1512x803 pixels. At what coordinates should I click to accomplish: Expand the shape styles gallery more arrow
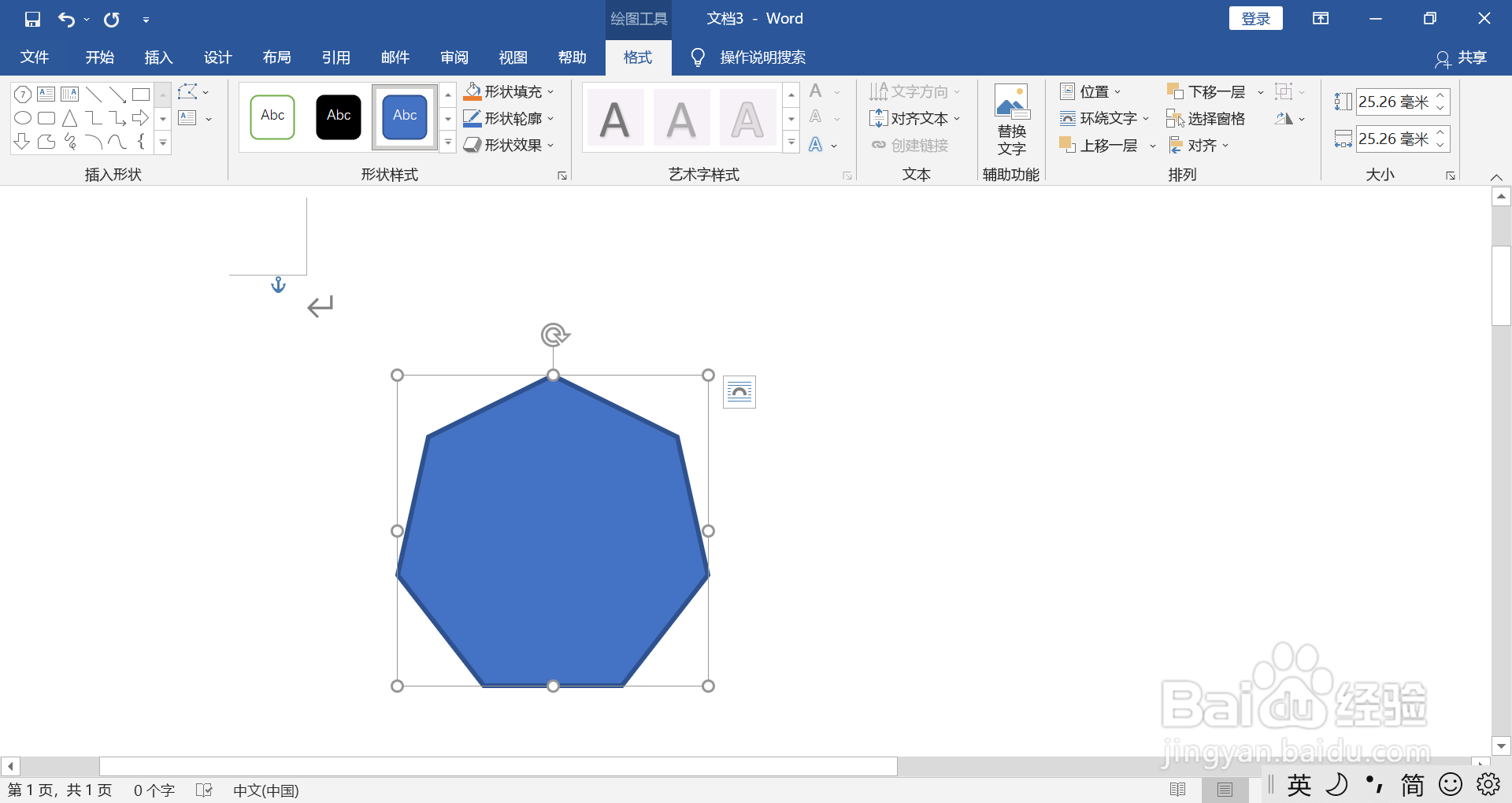[447, 143]
